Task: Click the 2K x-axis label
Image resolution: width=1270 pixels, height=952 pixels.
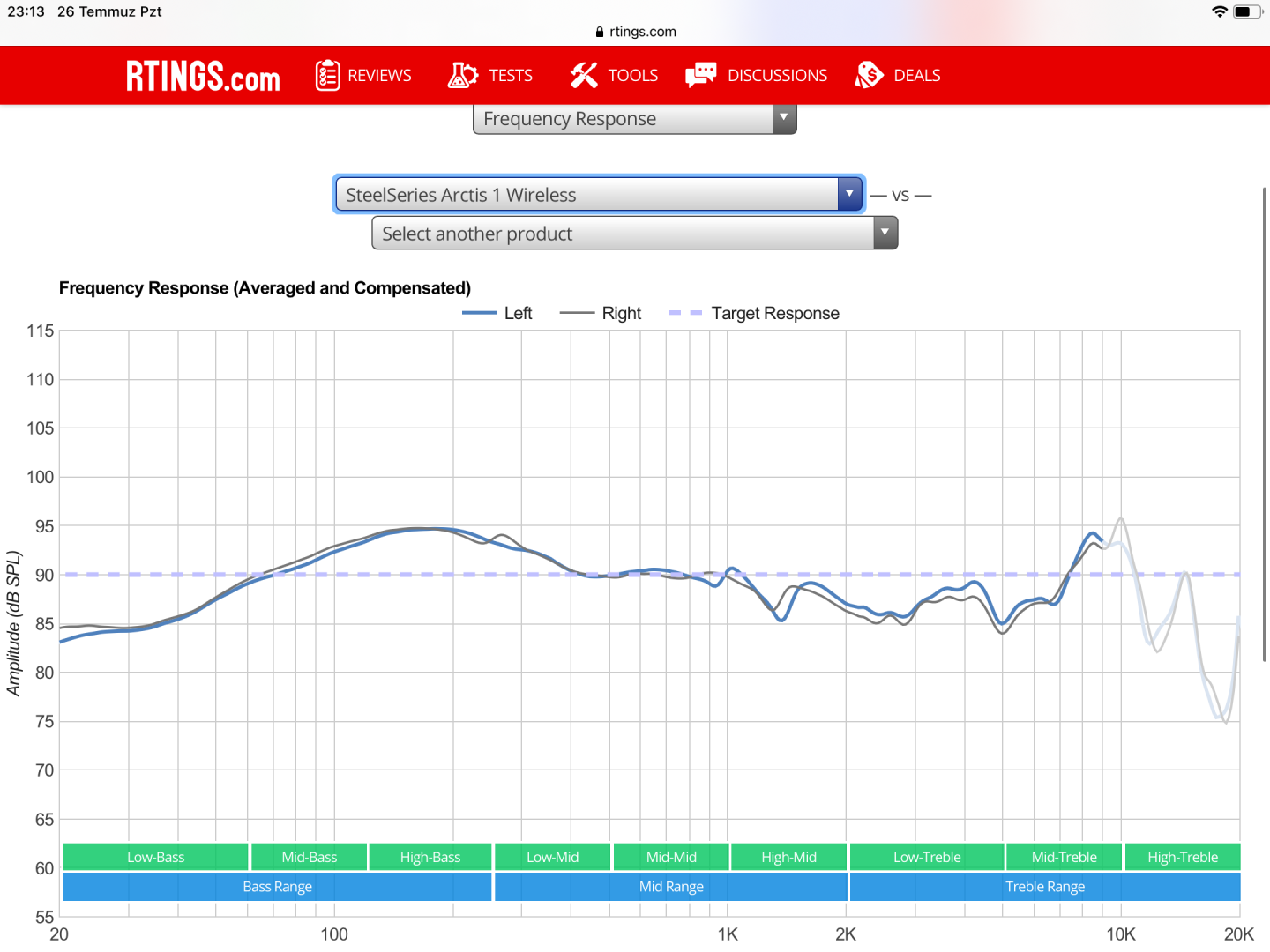Action: (x=846, y=934)
